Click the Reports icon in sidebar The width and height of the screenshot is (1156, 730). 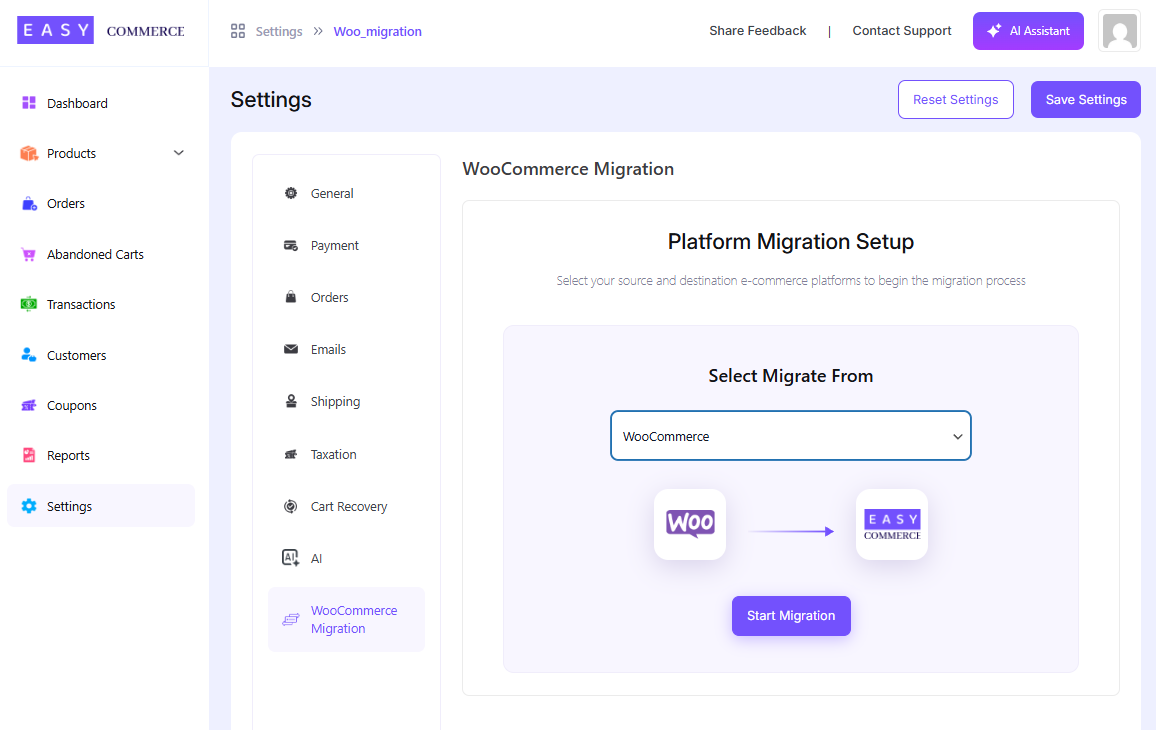click(29, 456)
